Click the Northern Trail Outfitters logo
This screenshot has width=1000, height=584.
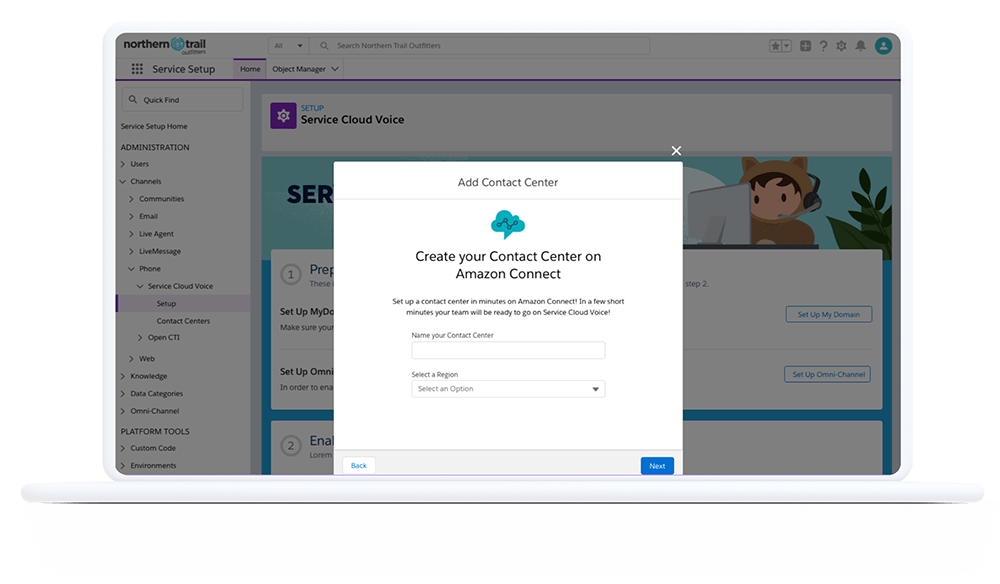[x=165, y=45]
